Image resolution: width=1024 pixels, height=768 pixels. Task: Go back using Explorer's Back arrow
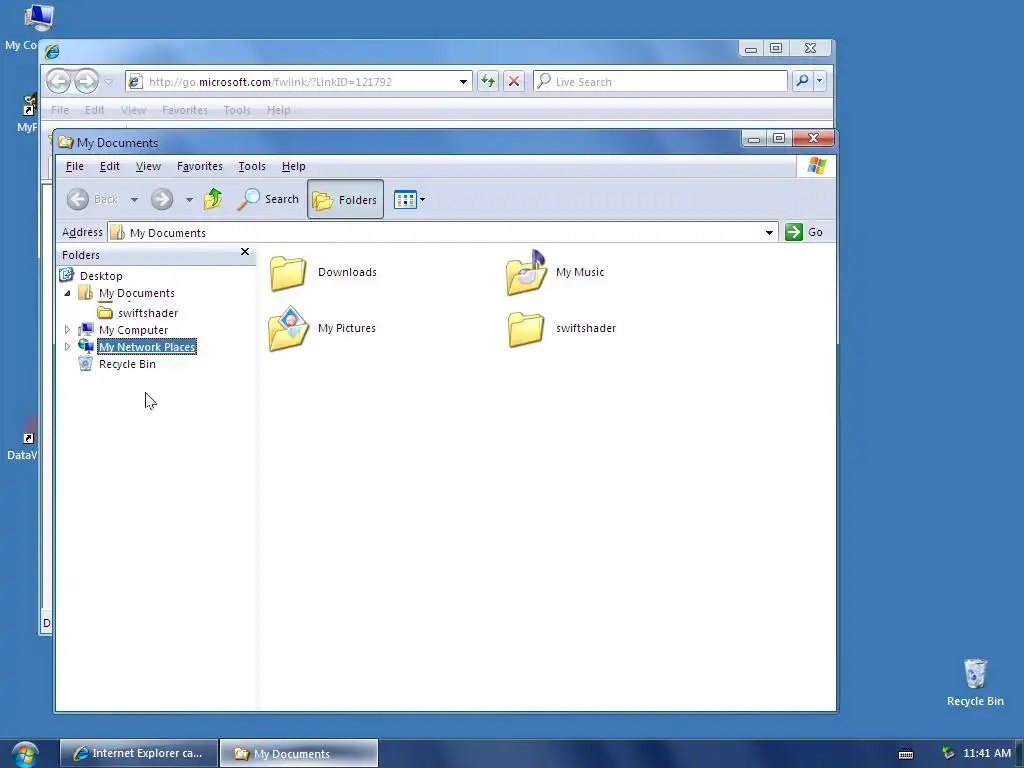[x=78, y=199]
